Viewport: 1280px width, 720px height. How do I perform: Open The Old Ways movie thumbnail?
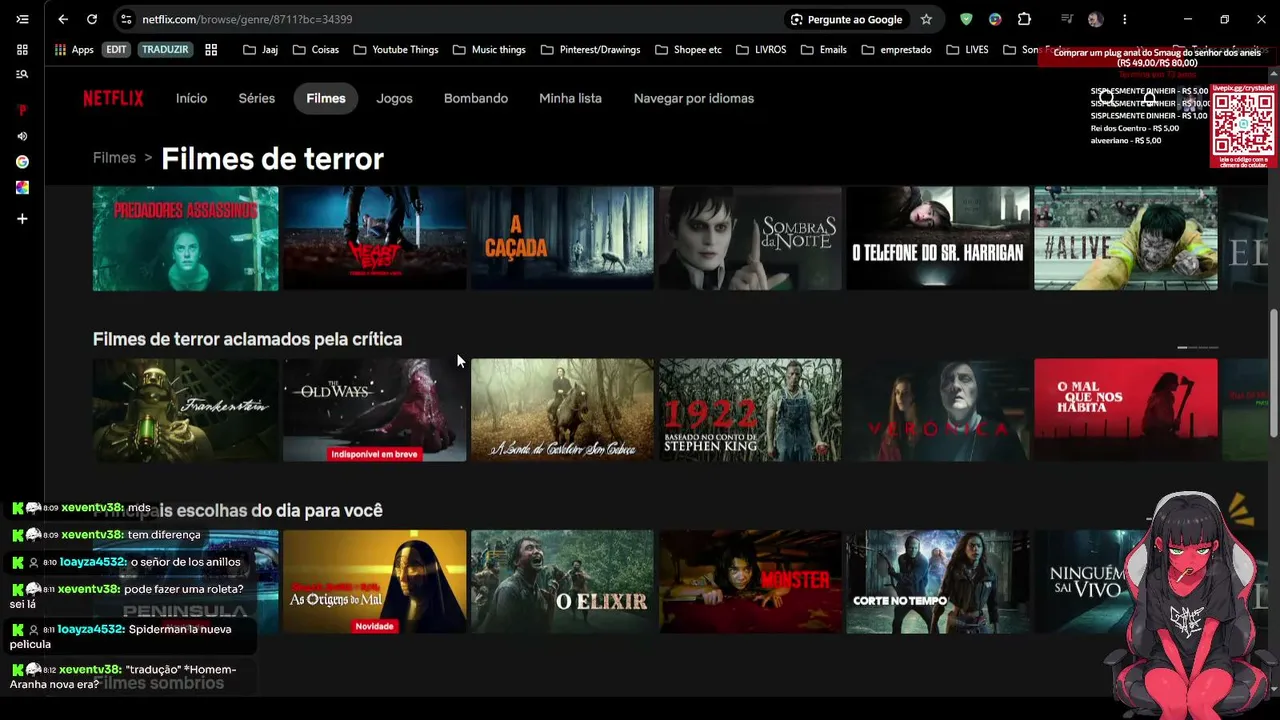[374, 410]
